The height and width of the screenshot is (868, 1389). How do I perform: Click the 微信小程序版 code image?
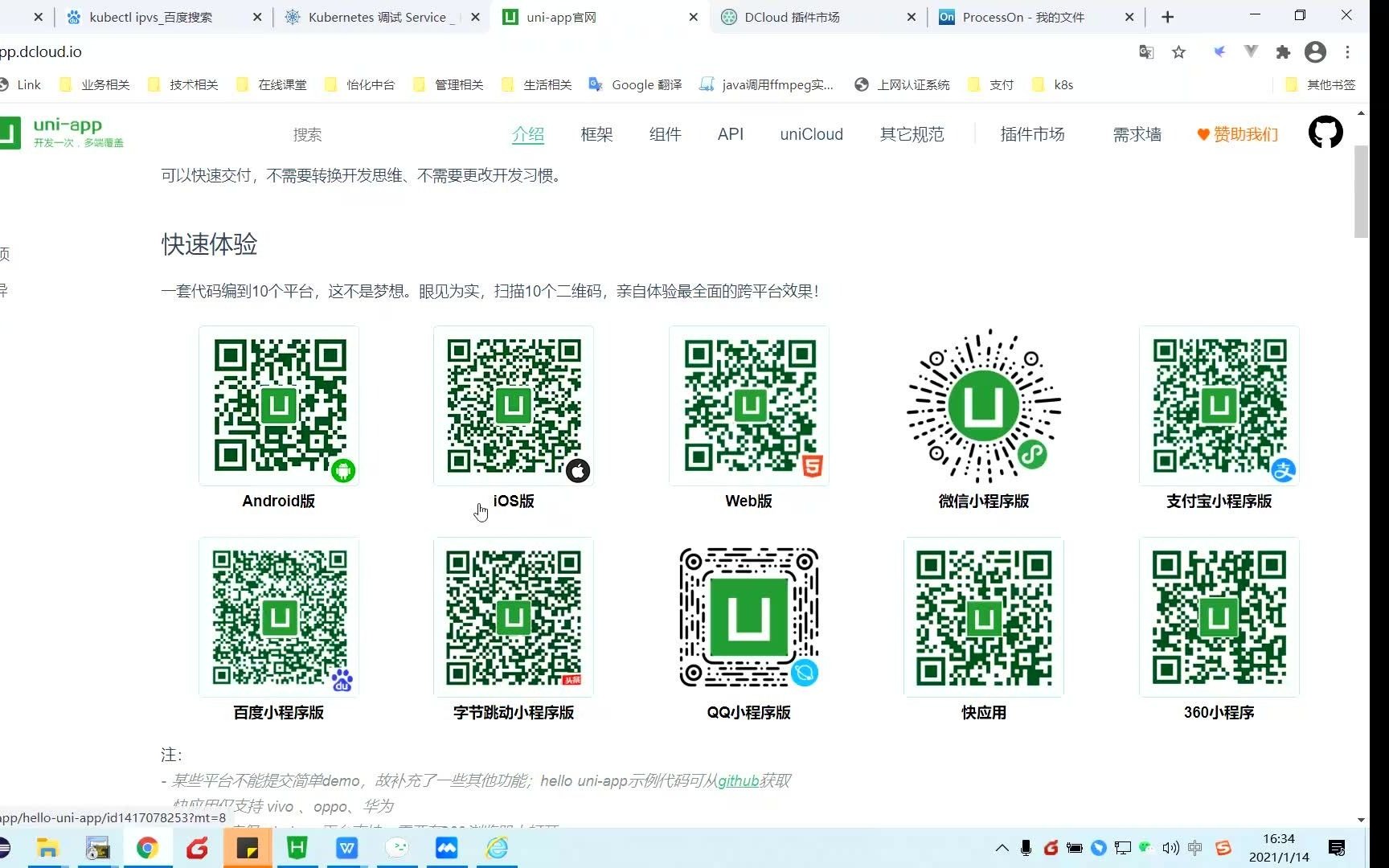984,406
